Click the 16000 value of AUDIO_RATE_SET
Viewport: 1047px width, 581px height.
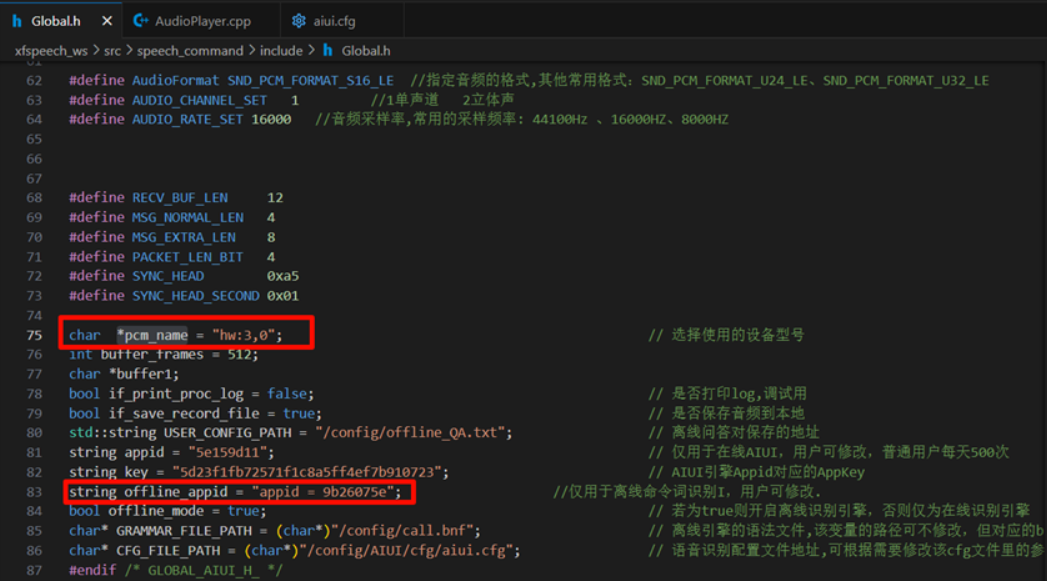(271, 119)
